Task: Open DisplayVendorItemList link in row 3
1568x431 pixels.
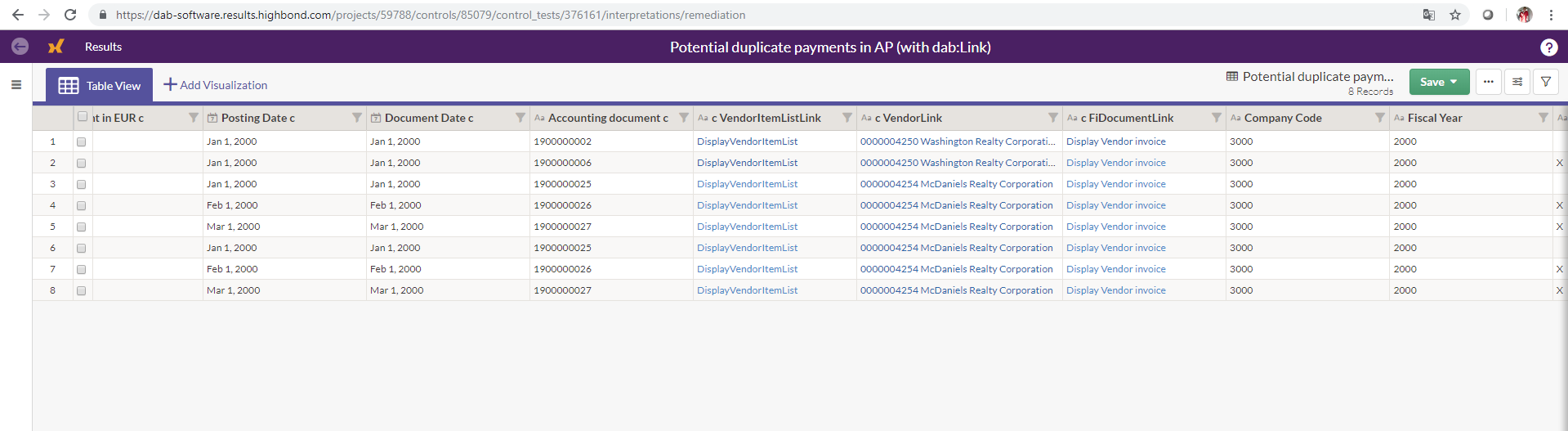Action: click(747, 184)
